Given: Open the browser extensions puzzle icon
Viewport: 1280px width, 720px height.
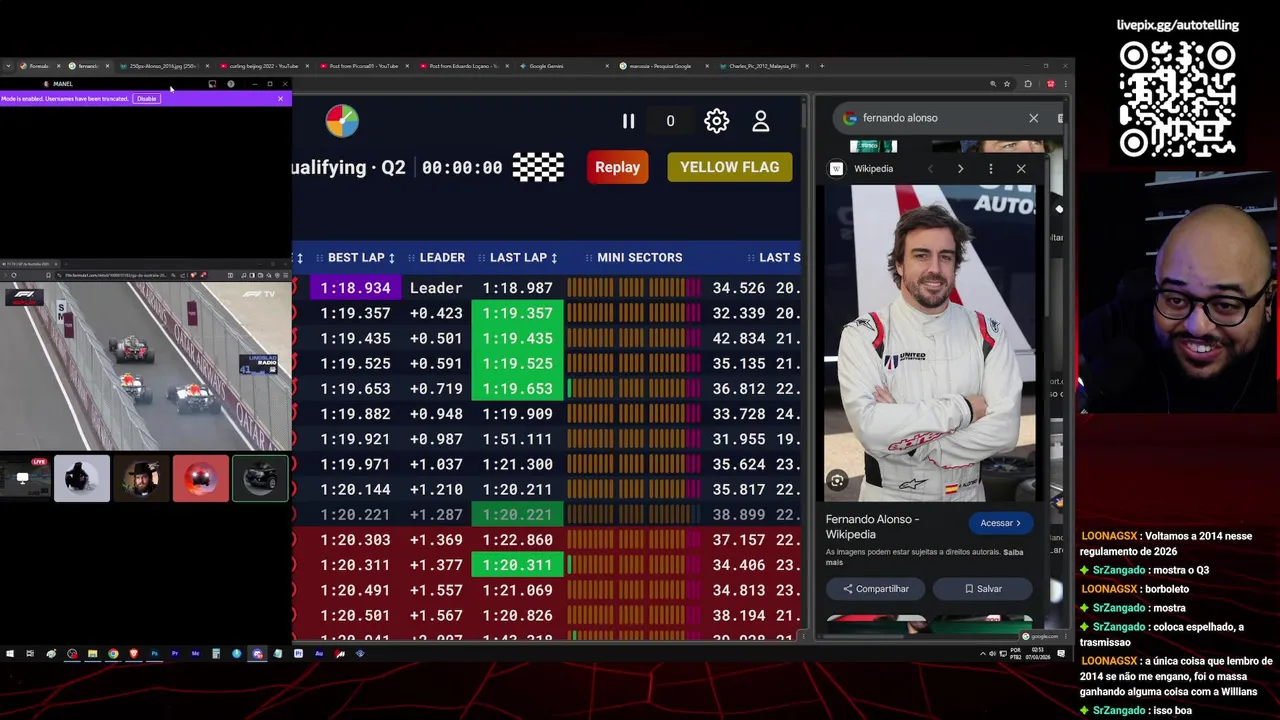Looking at the screenshot, I should (1028, 84).
